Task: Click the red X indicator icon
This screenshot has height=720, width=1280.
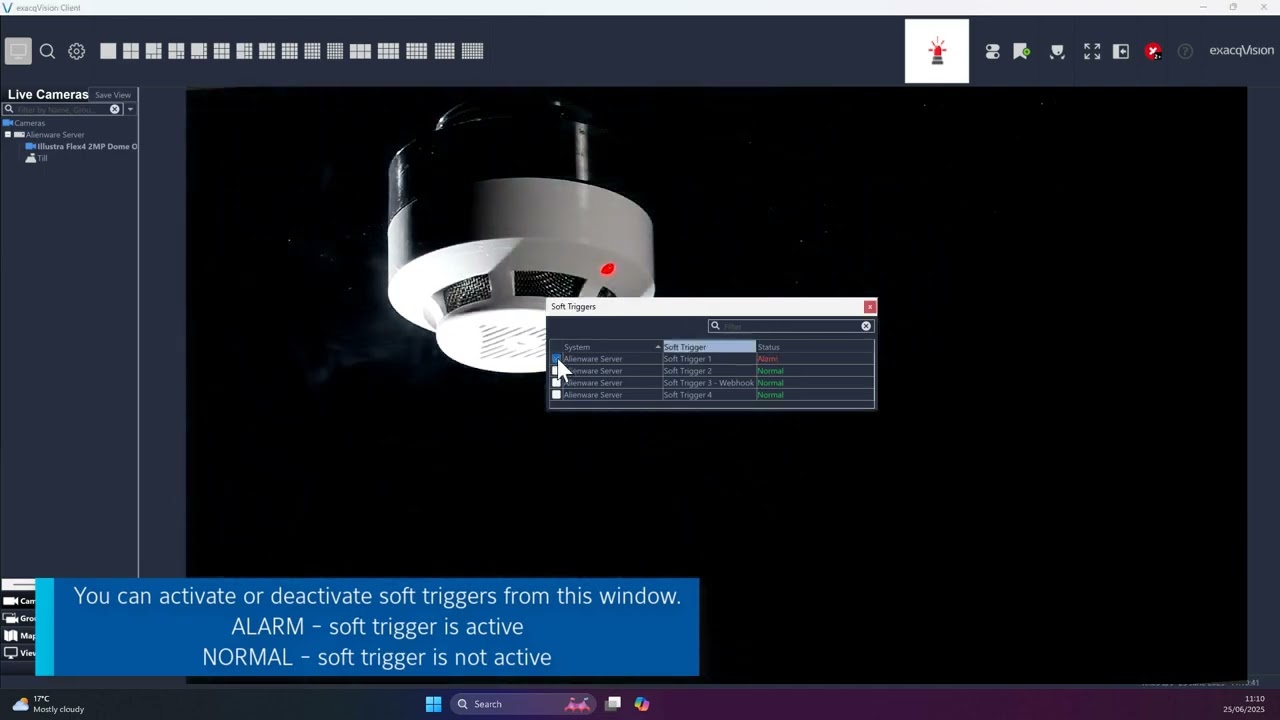Action: tap(1153, 51)
